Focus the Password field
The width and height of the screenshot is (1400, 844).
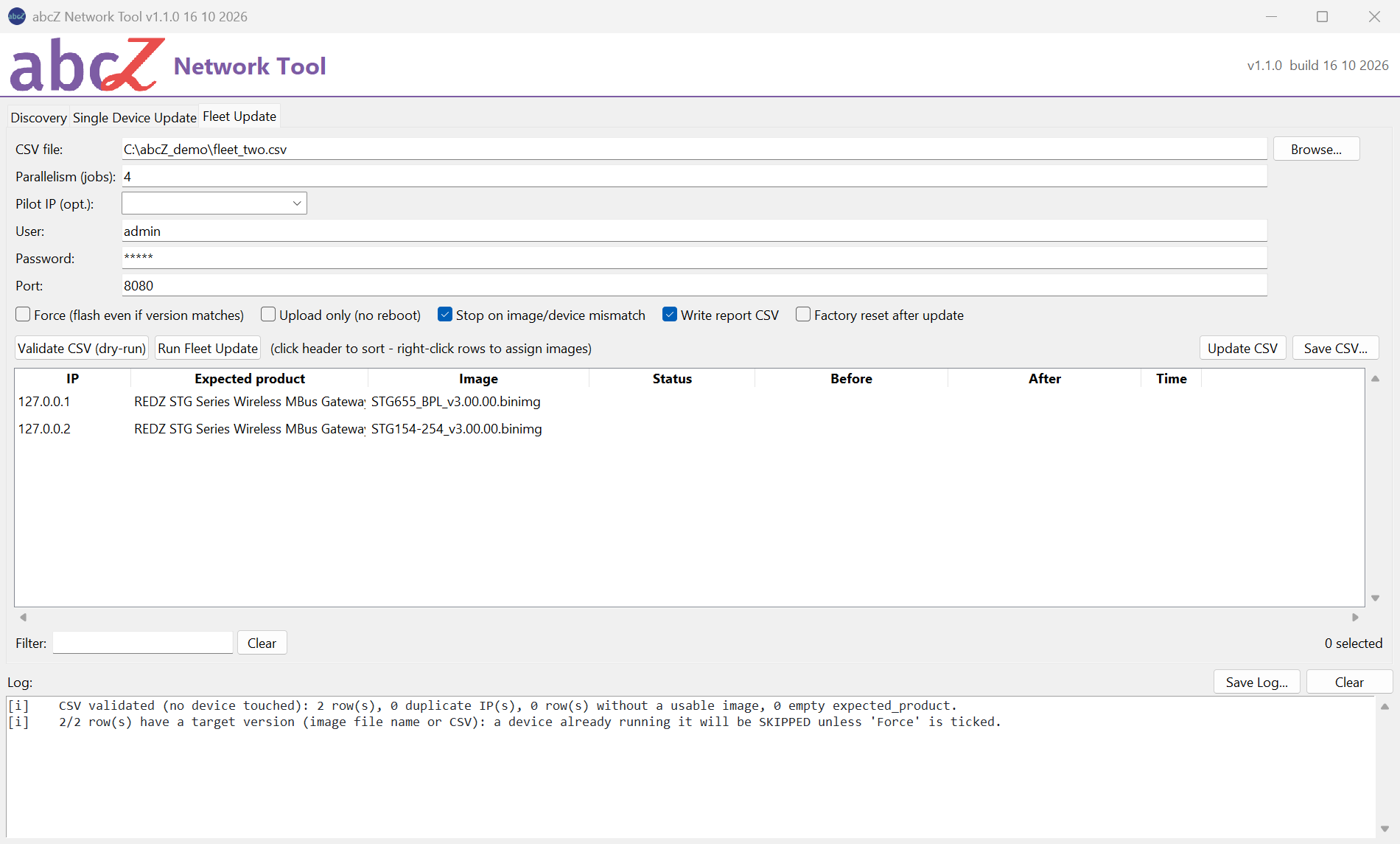tap(694, 258)
